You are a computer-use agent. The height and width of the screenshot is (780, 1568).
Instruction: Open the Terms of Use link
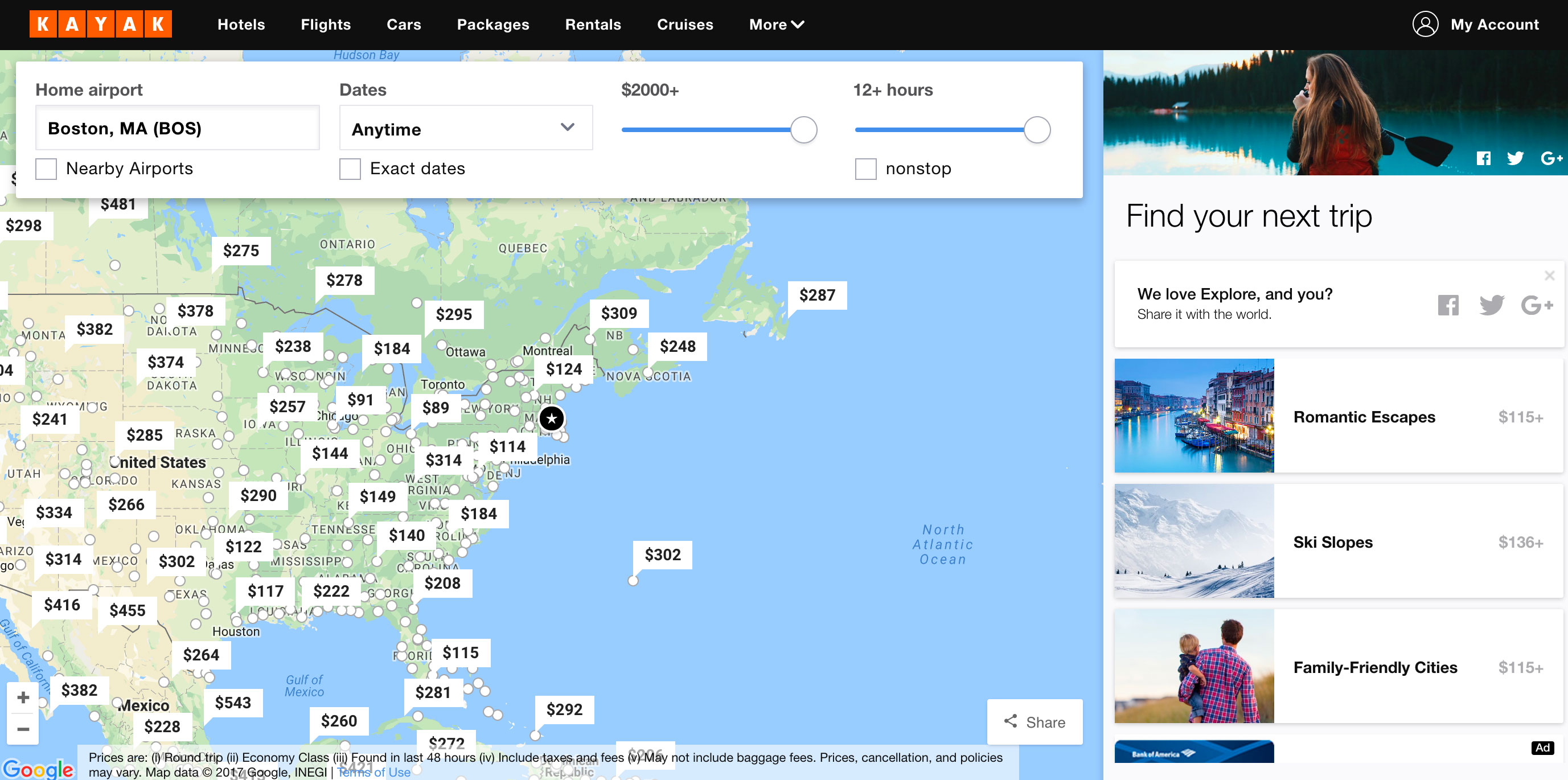click(374, 772)
